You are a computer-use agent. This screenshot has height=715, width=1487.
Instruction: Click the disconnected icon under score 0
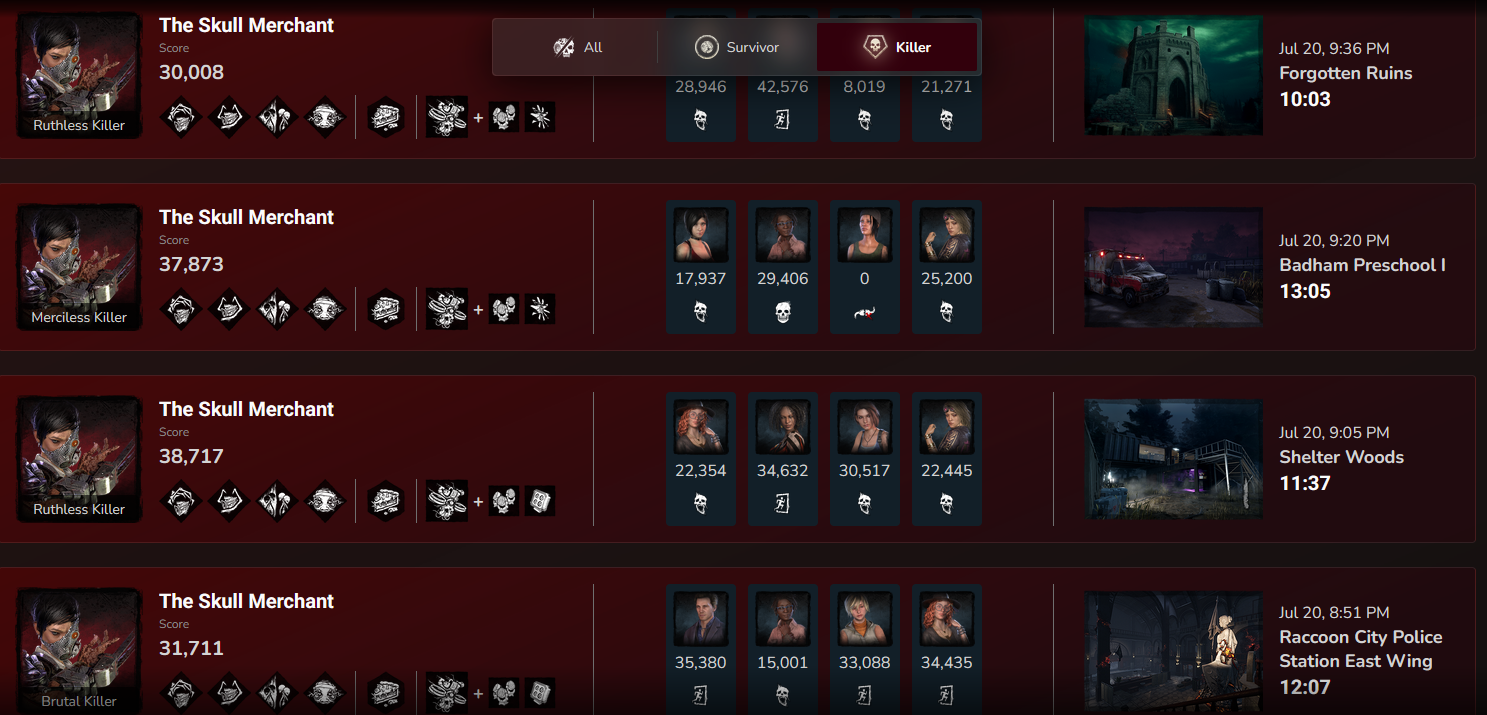pos(865,313)
